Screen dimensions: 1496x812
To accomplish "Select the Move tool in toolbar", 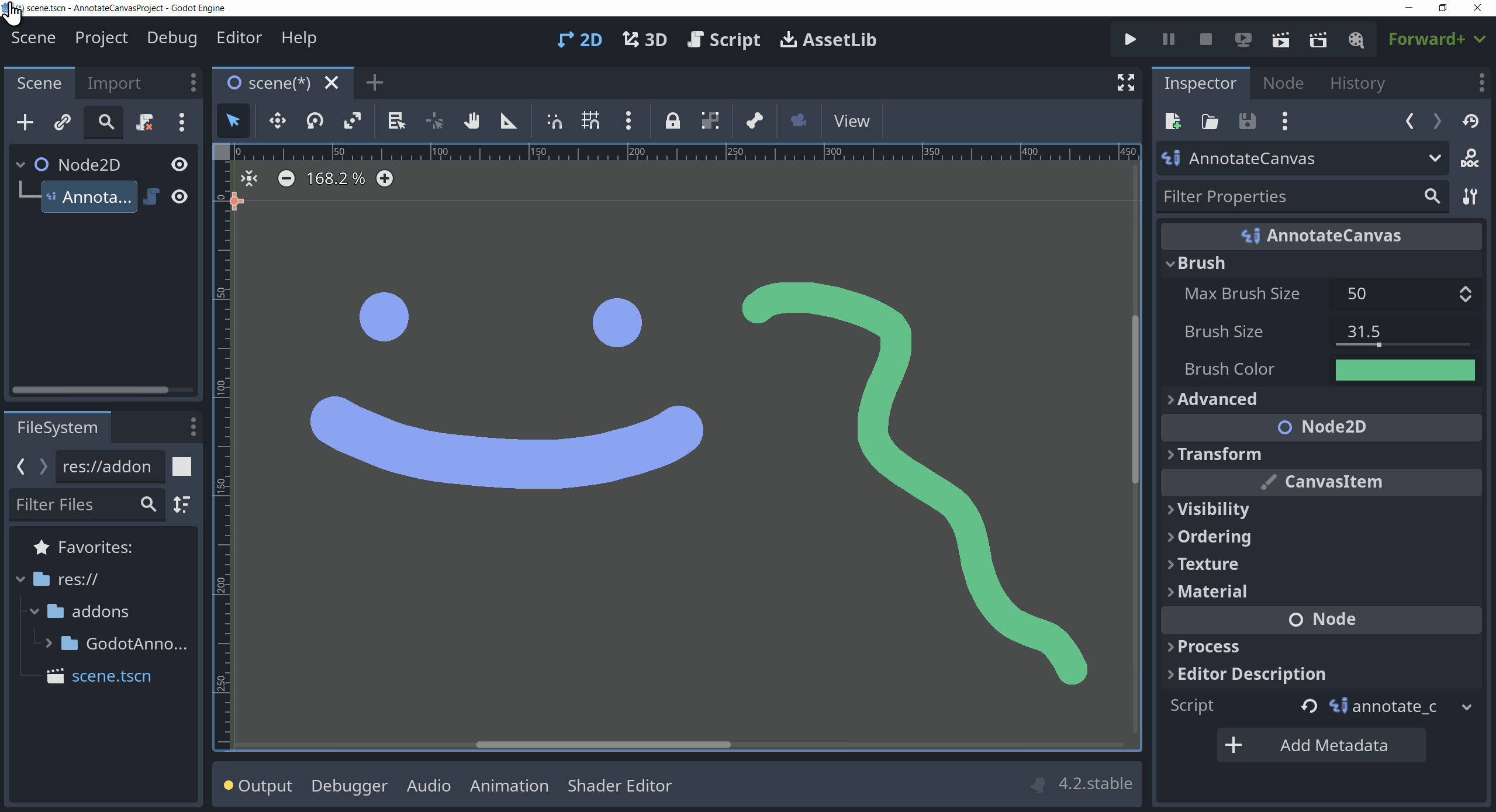I will tap(278, 120).
